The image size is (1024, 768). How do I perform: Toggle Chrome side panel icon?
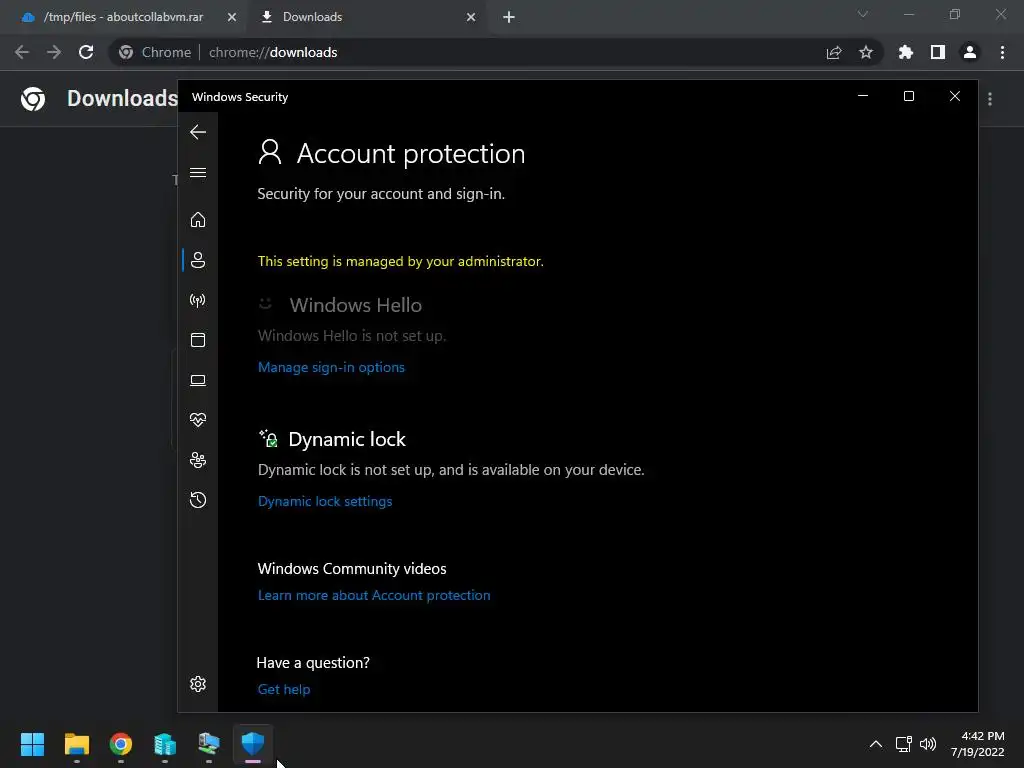[x=938, y=52]
